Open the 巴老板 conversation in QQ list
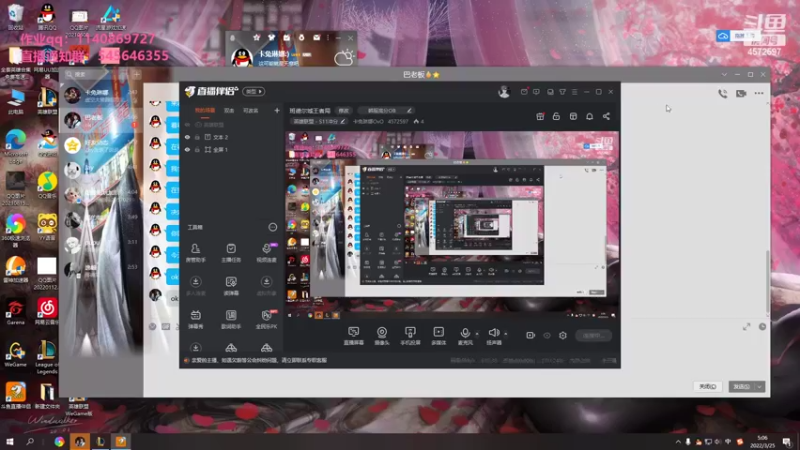Image resolution: width=800 pixels, height=450 pixels. pyautogui.click(x=101, y=120)
